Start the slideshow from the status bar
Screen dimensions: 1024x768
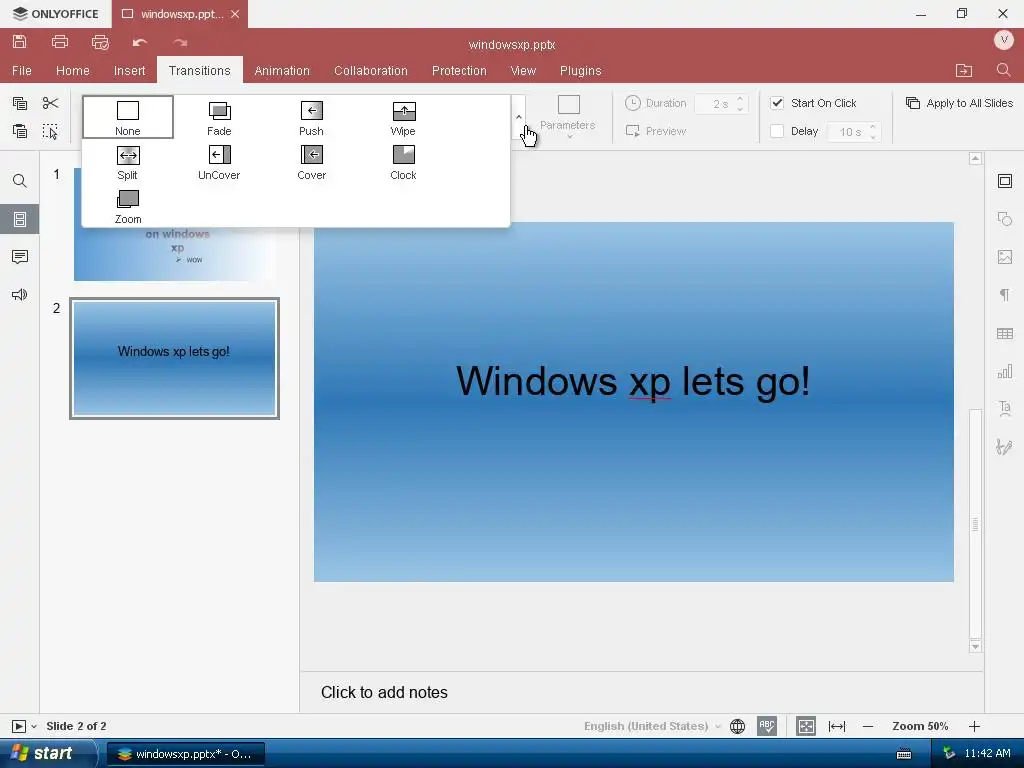(x=19, y=726)
